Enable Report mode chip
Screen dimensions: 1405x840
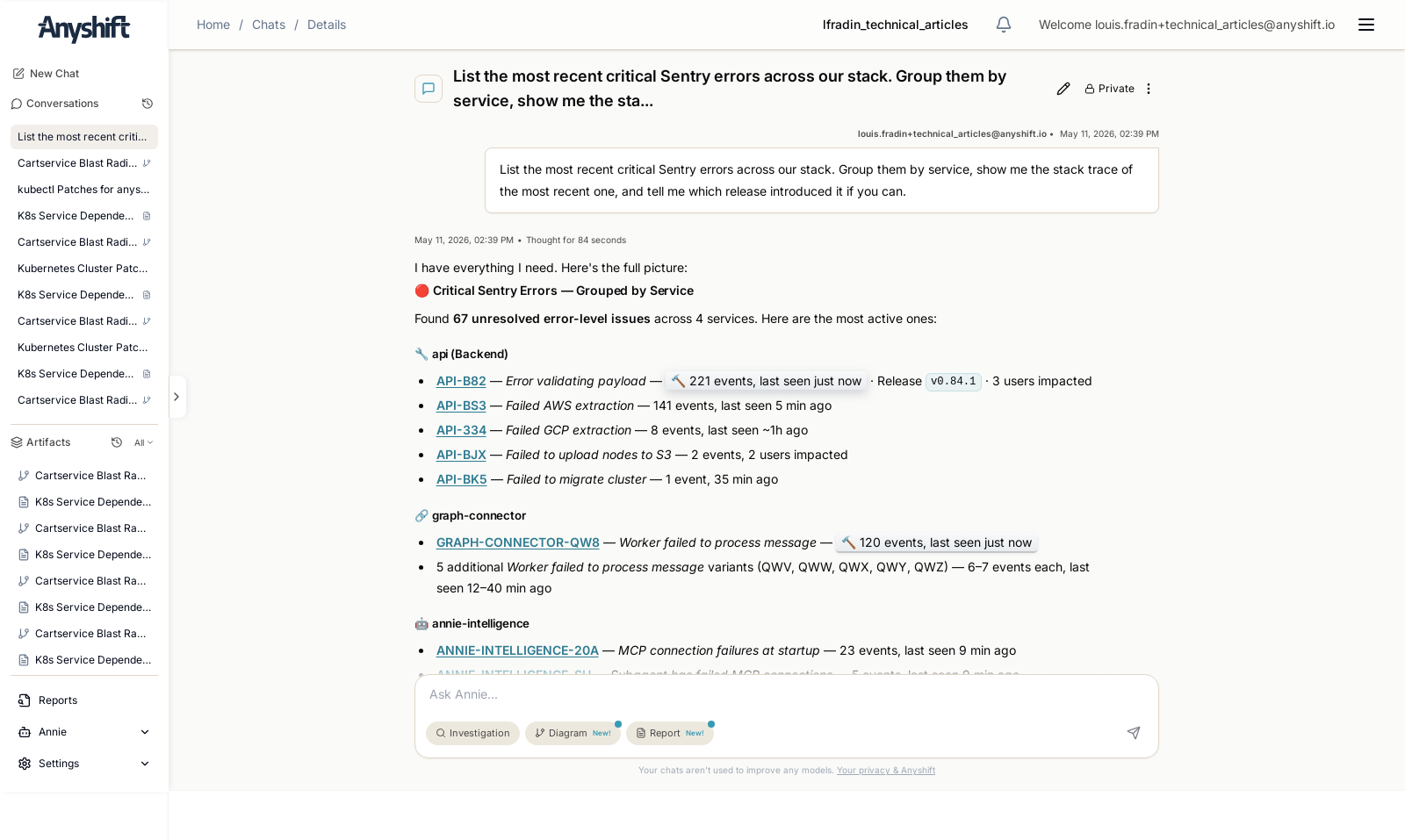(670, 733)
